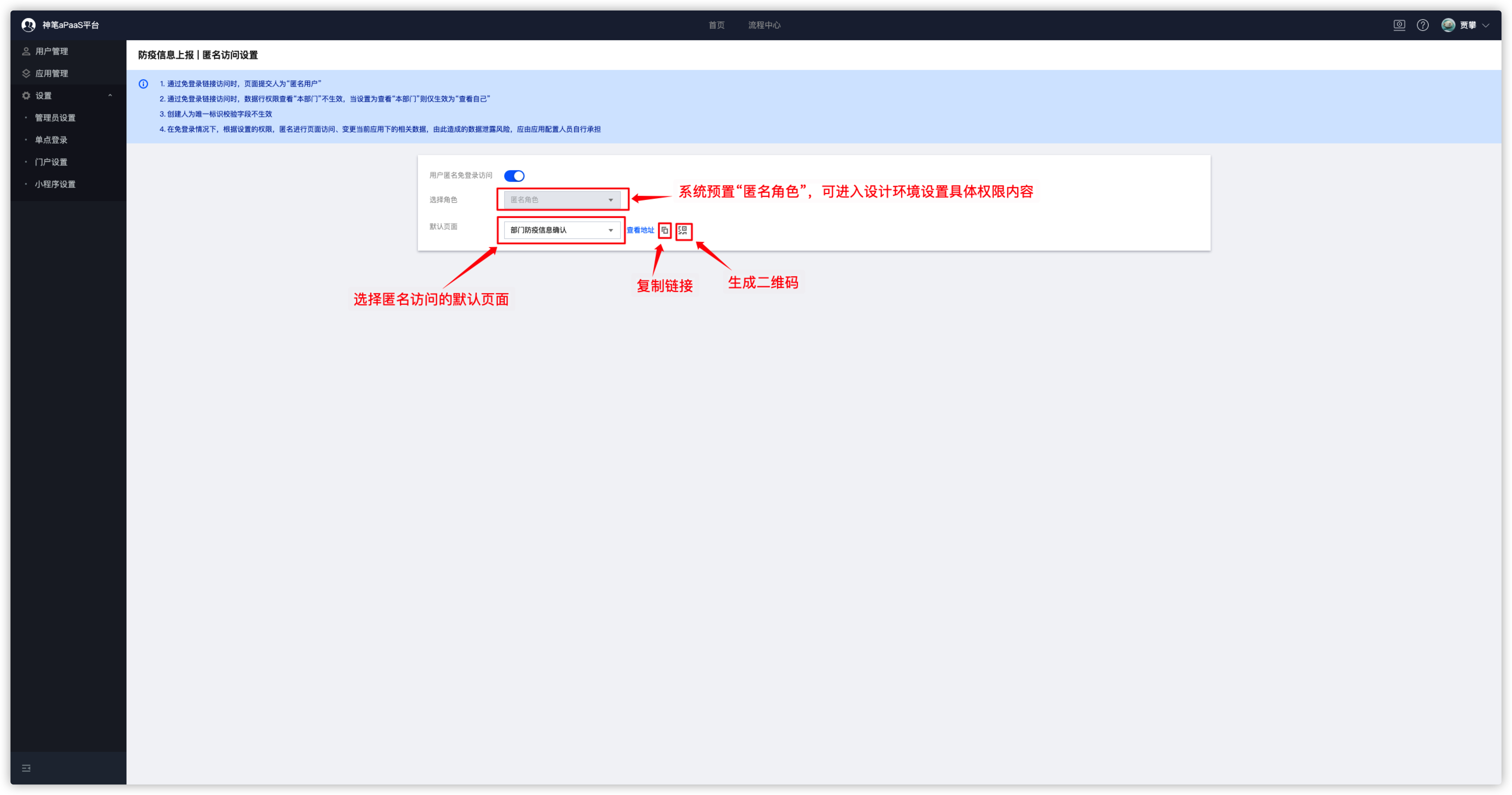Open the help question mark icon

point(1422,25)
